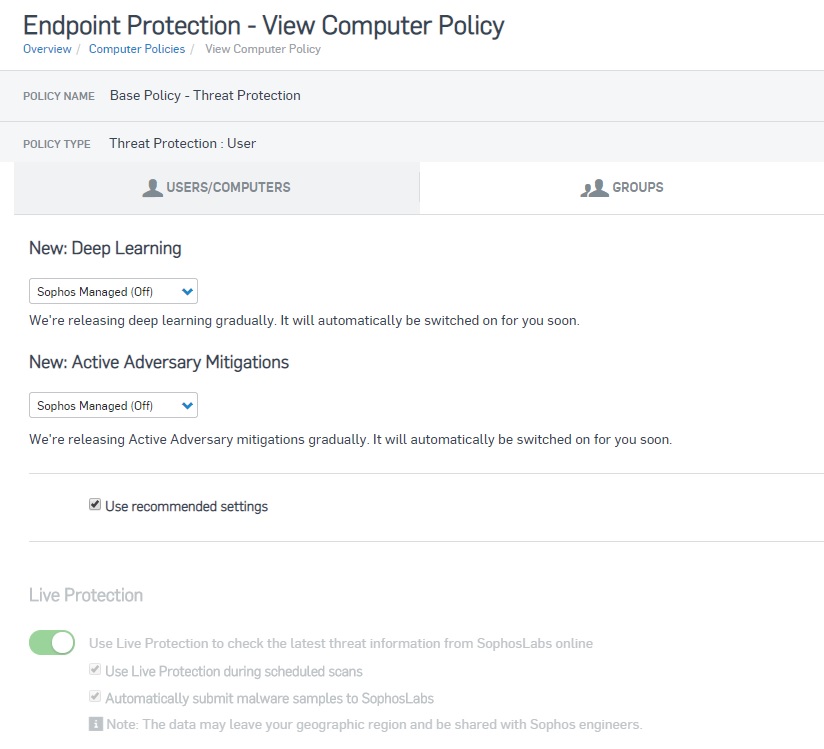The width and height of the screenshot is (824, 749).
Task: Click the Base Policy - Threat Protection name
Action: [205, 96]
